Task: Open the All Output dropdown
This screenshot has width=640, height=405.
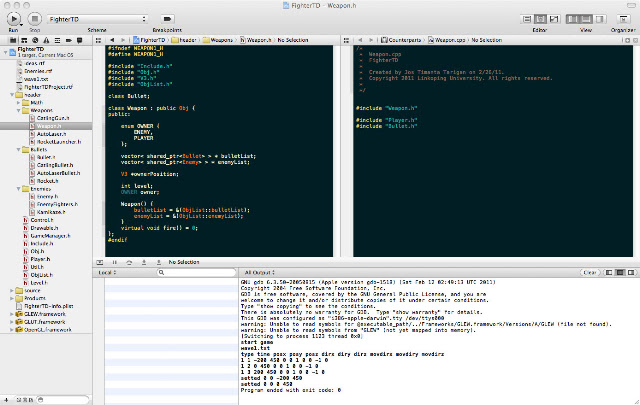Action: click(x=260, y=272)
